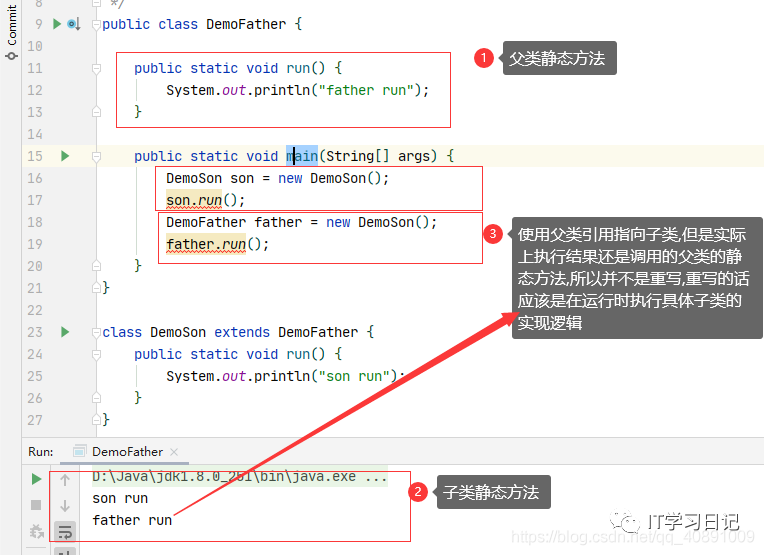Collapse DemoSon run() fold on line 24
764x555 pixels.
click(96, 354)
